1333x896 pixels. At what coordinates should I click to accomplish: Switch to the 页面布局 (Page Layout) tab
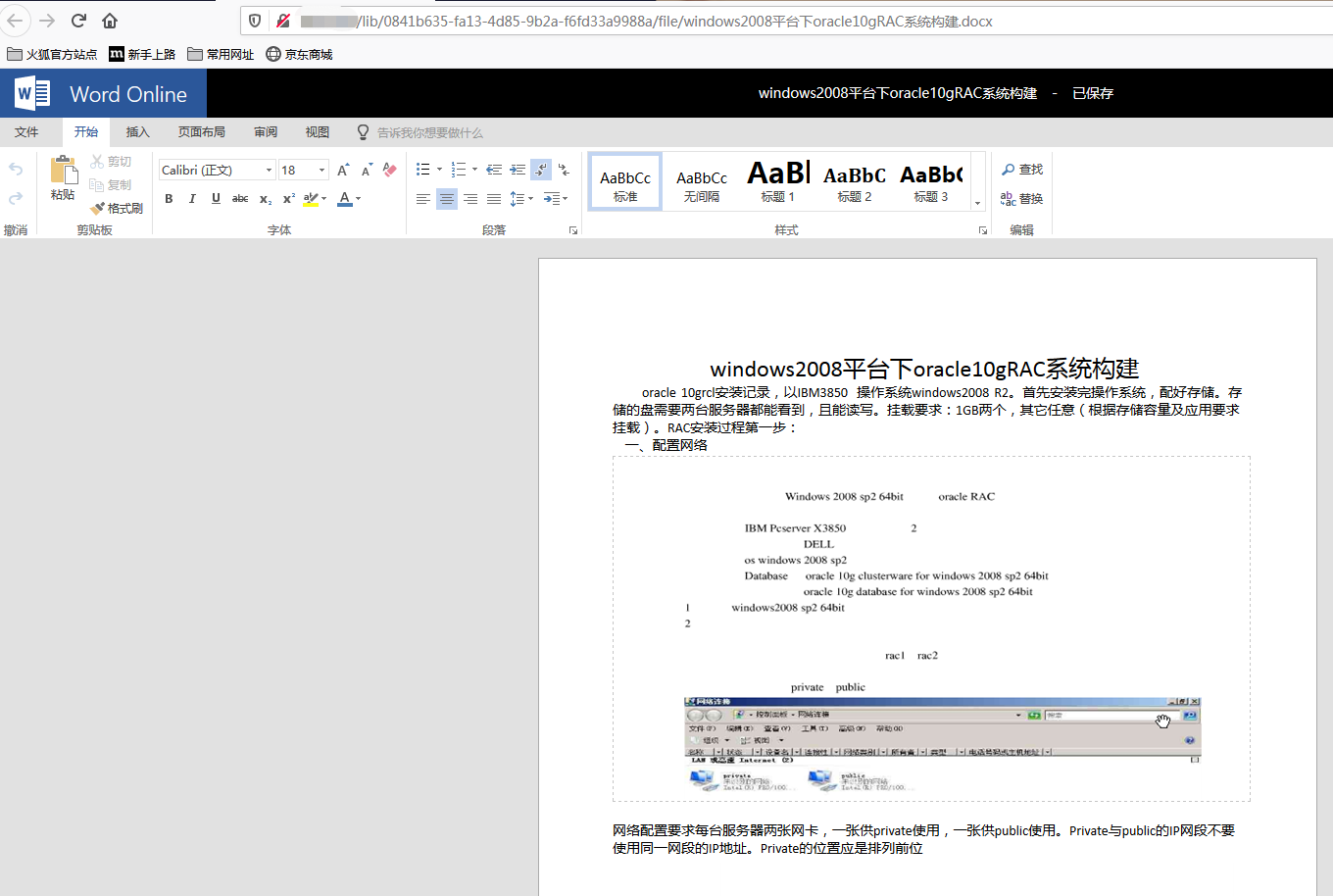(201, 132)
